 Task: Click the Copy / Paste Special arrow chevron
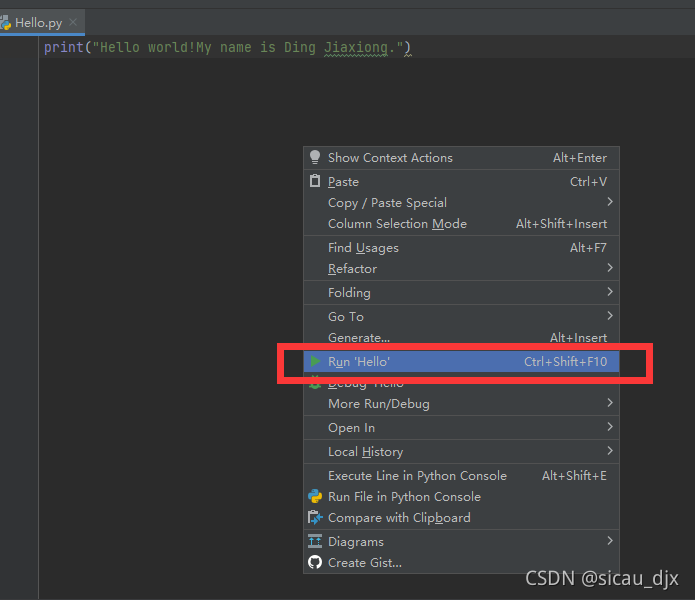tap(610, 202)
